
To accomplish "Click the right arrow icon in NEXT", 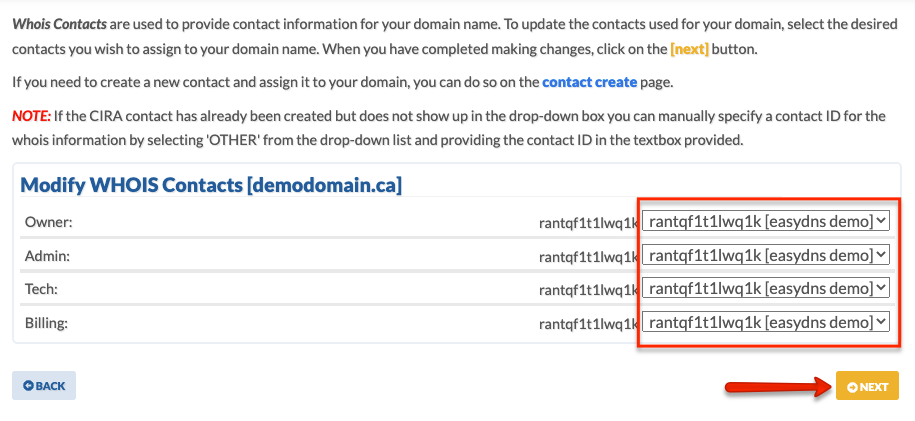I will (x=853, y=387).
